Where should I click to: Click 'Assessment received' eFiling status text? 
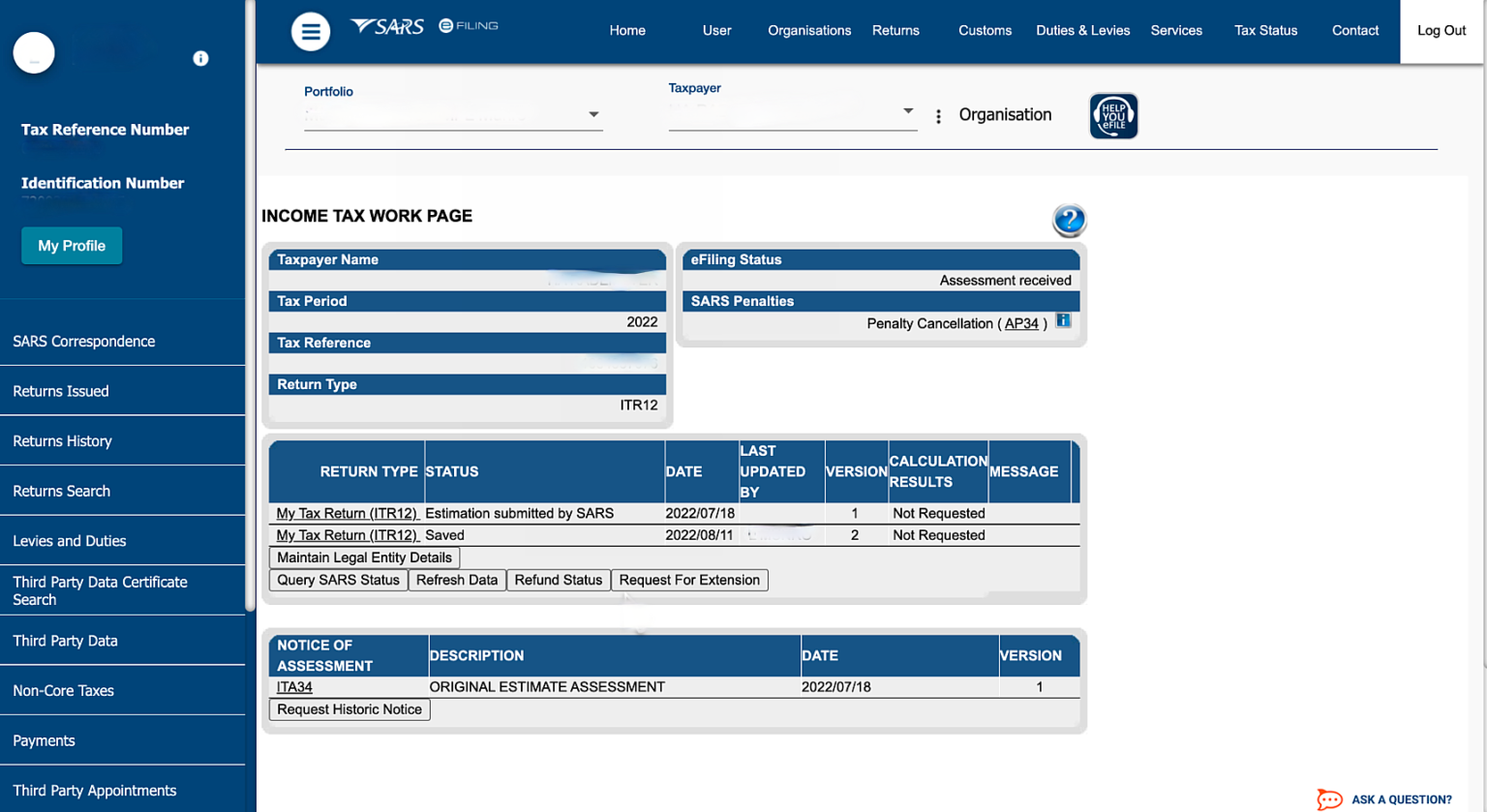pos(1005,281)
